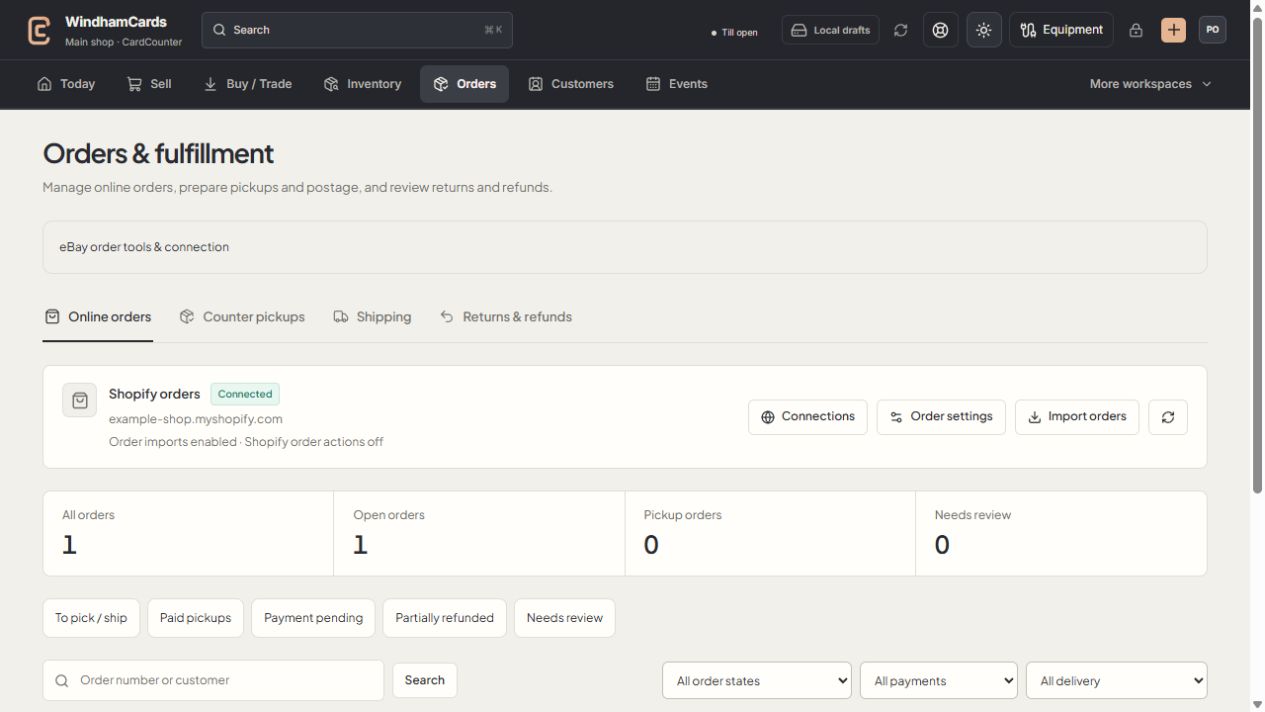
Task: Go to Today workspace
Action: [x=66, y=84]
